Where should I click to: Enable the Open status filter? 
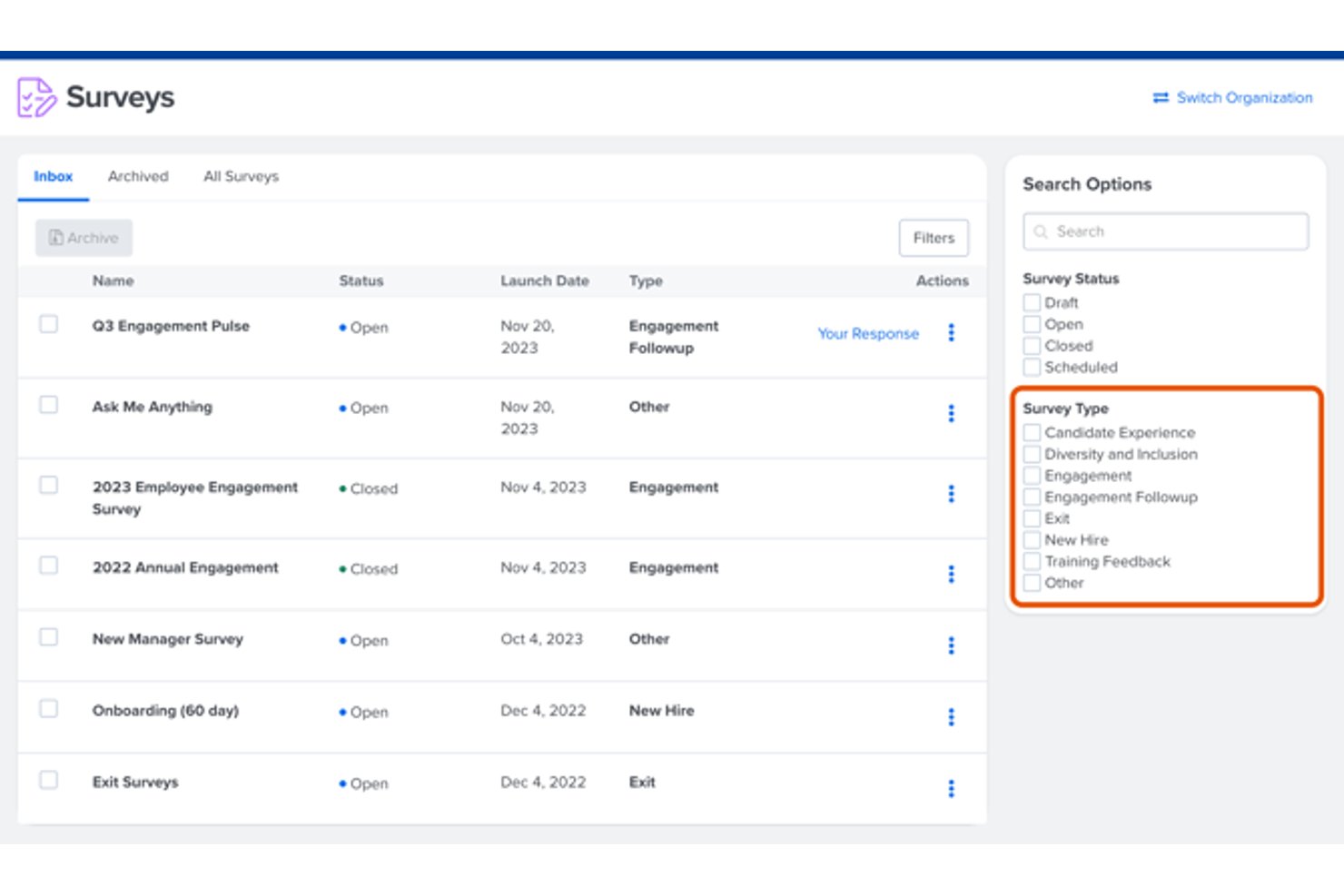pyautogui.click(x=1032, y=324)
